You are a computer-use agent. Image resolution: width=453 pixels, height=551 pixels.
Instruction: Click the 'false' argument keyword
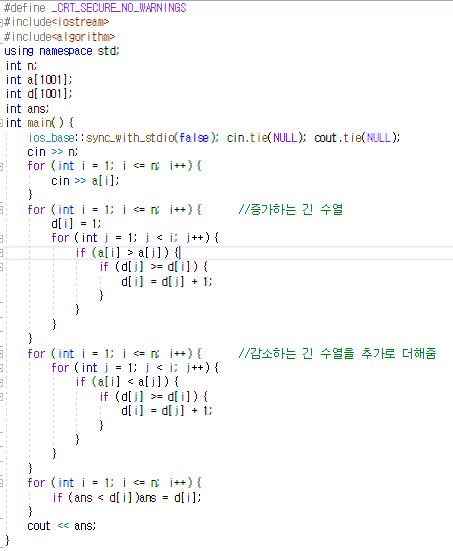tap(194, 137)
